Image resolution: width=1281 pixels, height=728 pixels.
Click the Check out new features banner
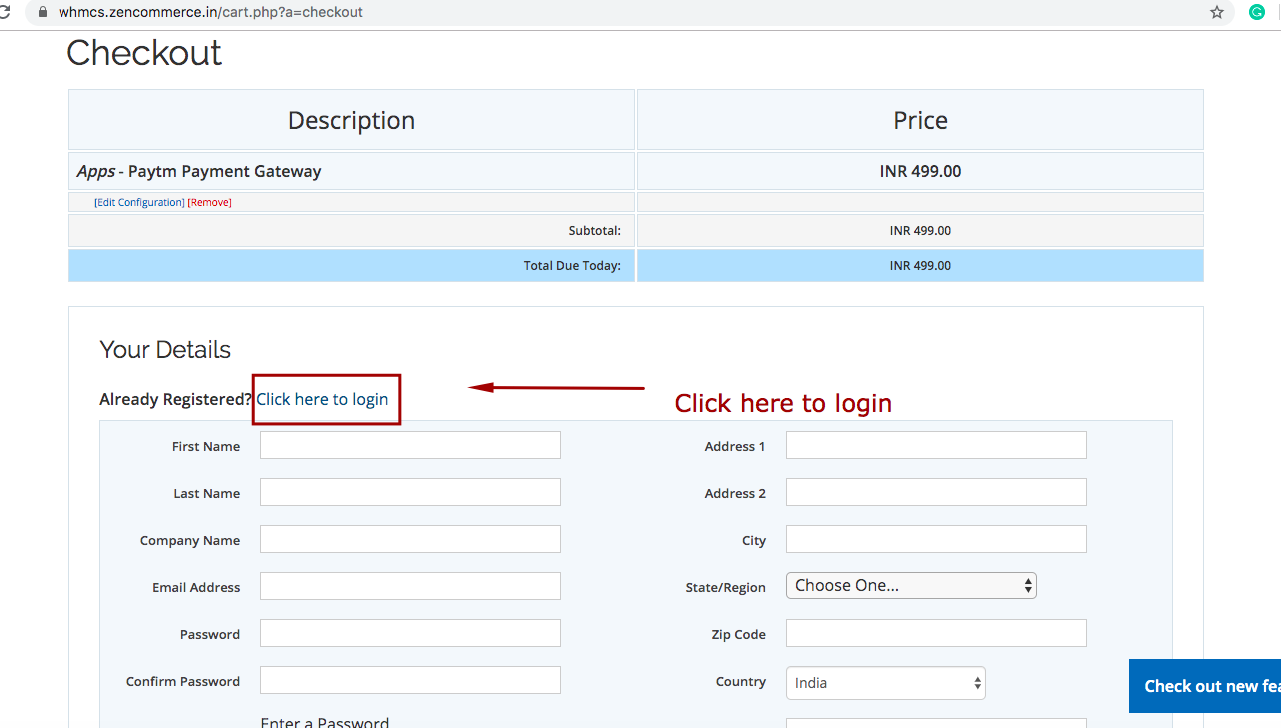pyautogui.click(x=1205, y=686)
